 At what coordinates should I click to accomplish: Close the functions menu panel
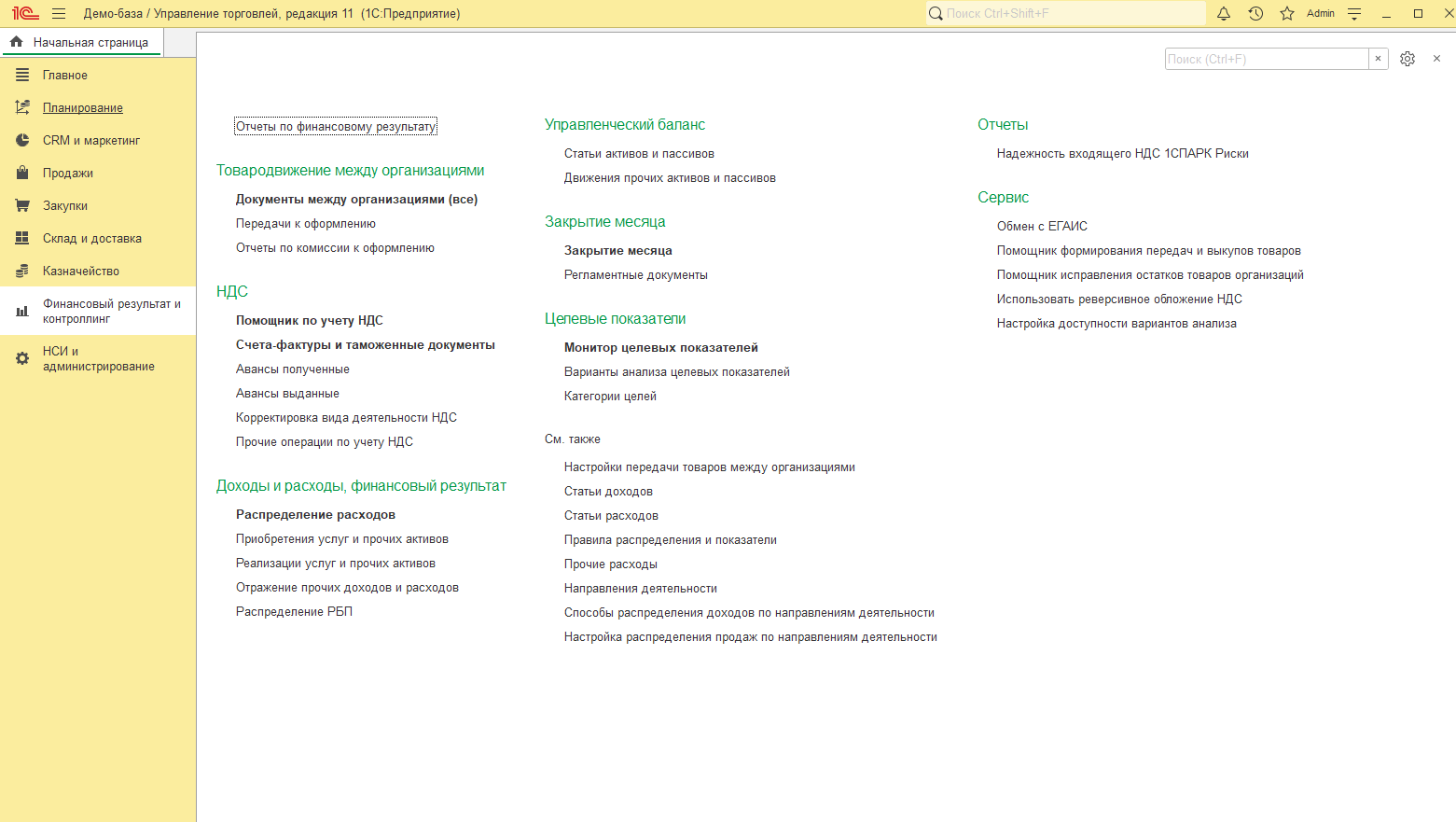[1436, 59]
